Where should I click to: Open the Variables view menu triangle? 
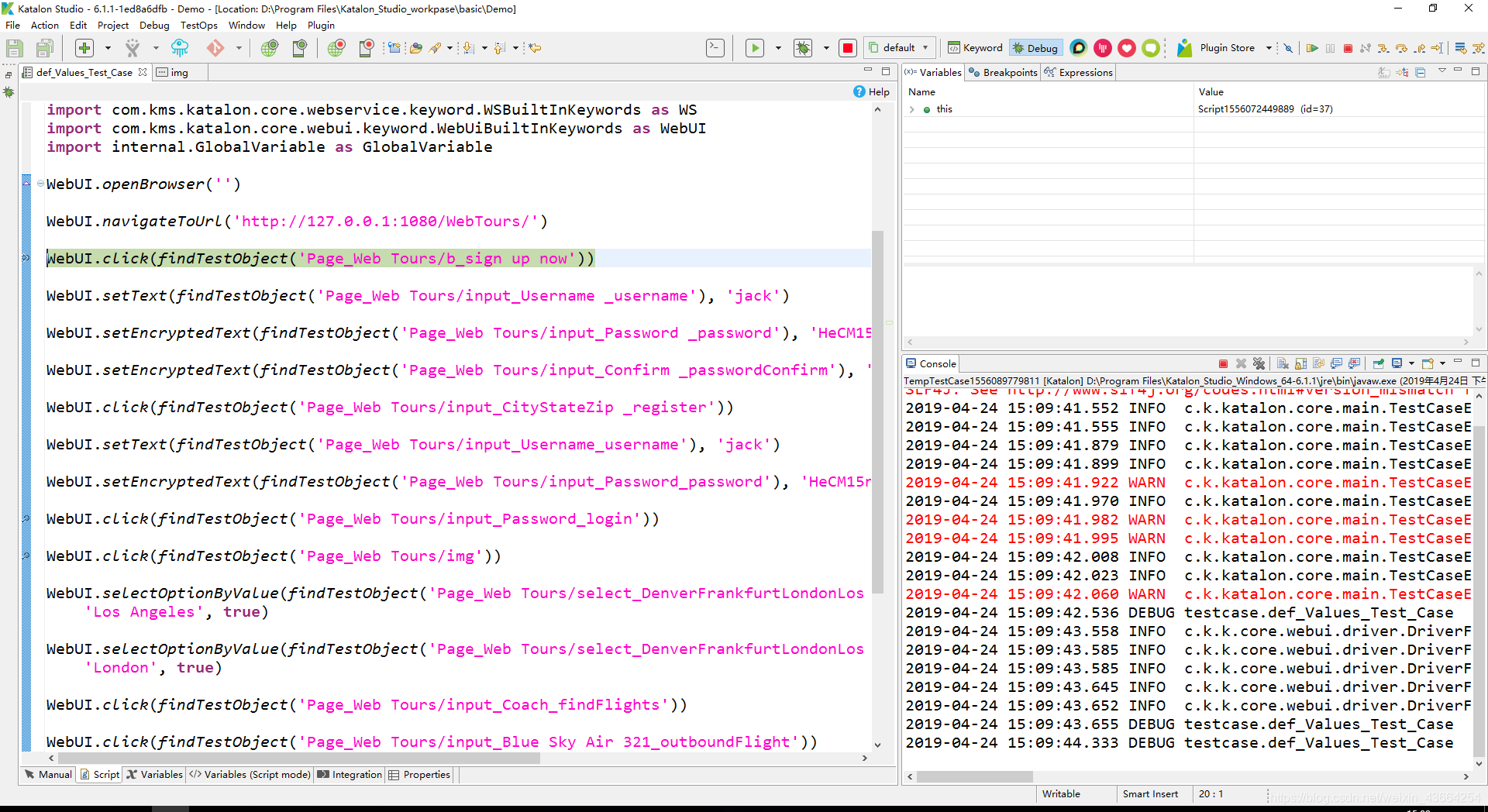click(x=1441, y=71)
